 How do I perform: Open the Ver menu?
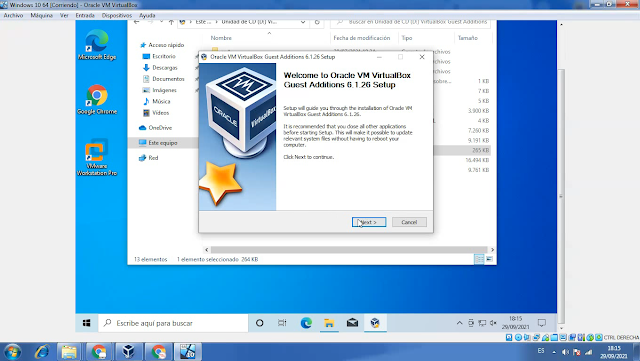[64, 16]
